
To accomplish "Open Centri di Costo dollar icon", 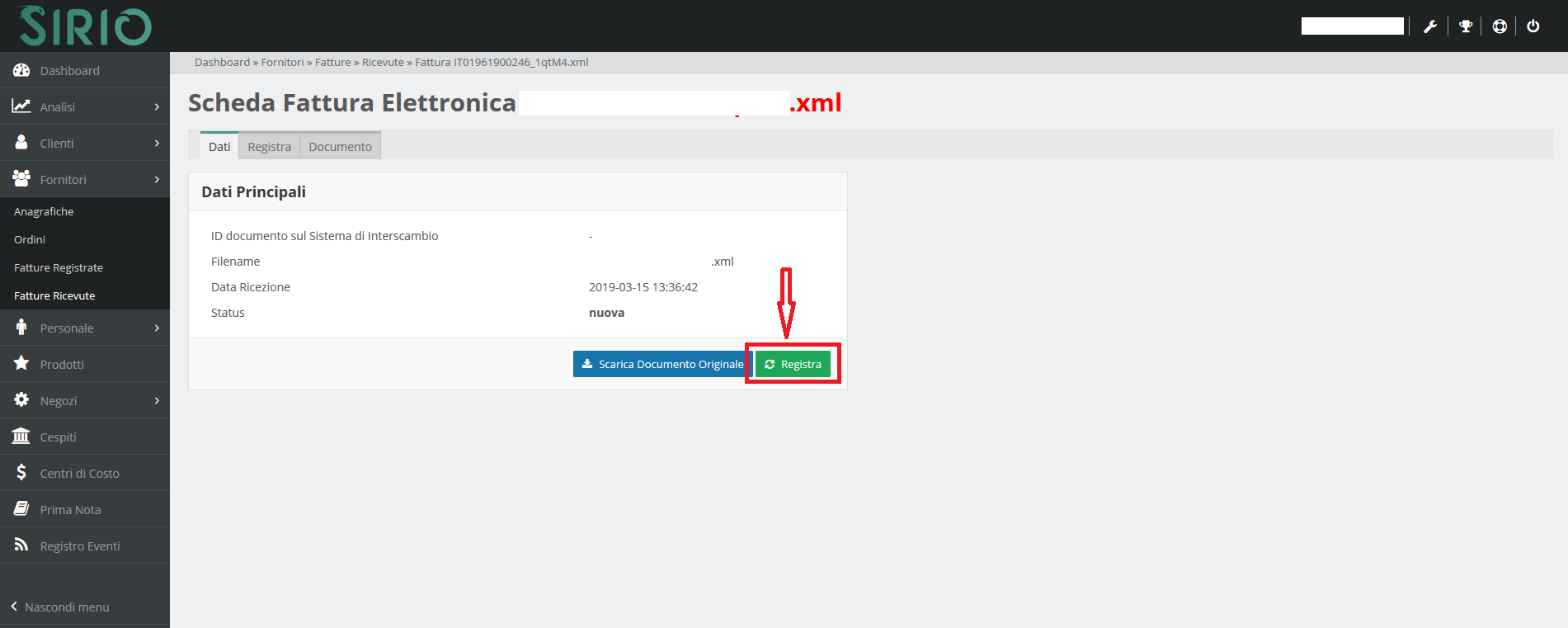I will point(21,473).
